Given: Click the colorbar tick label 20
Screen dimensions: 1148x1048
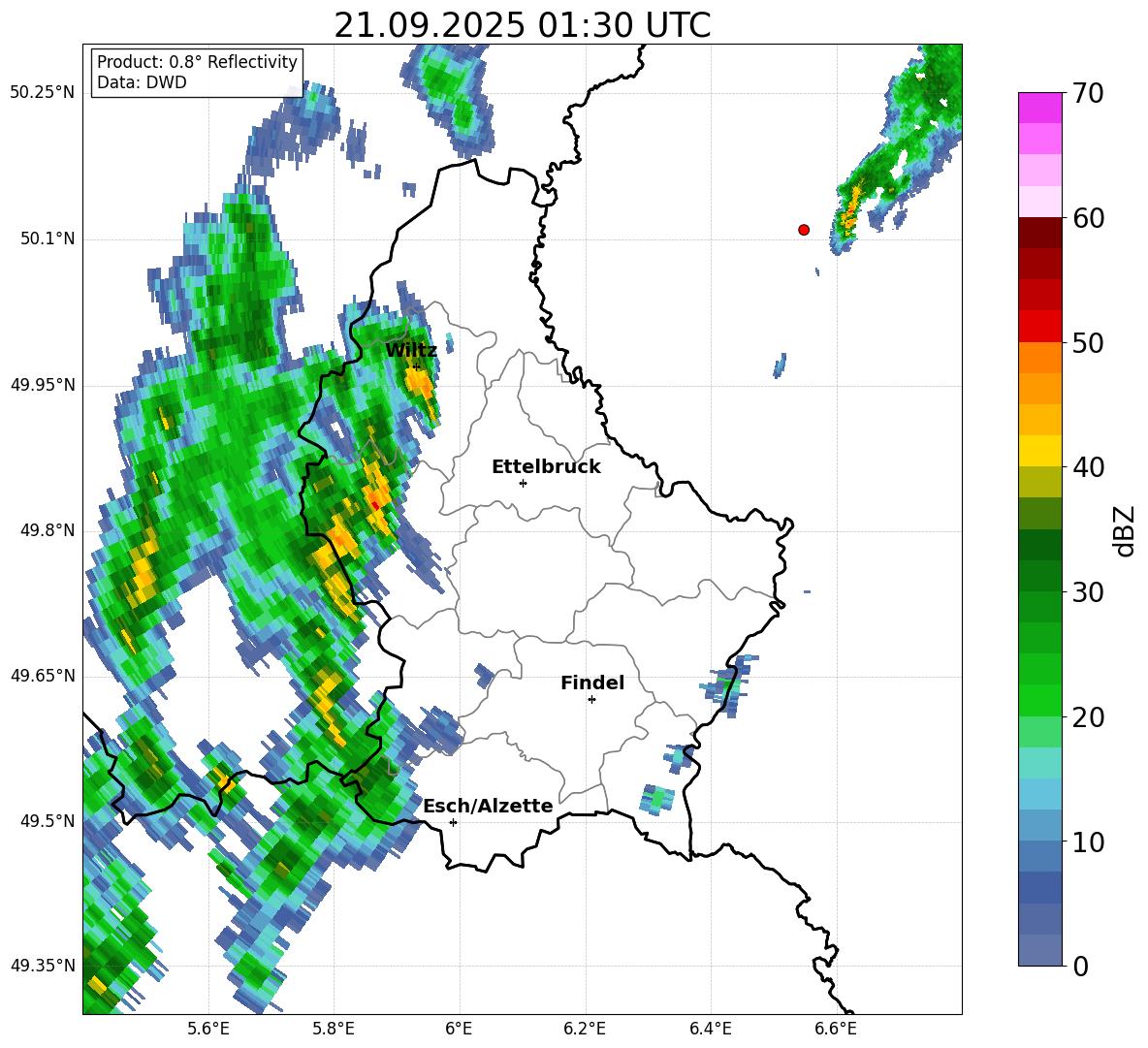Looking at the screenshot, I should coord(1088,717).
